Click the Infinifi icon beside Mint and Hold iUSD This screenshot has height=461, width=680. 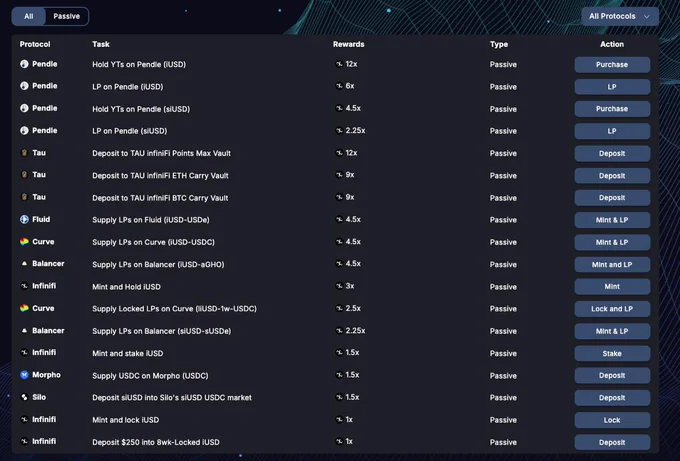coord(24,286)
